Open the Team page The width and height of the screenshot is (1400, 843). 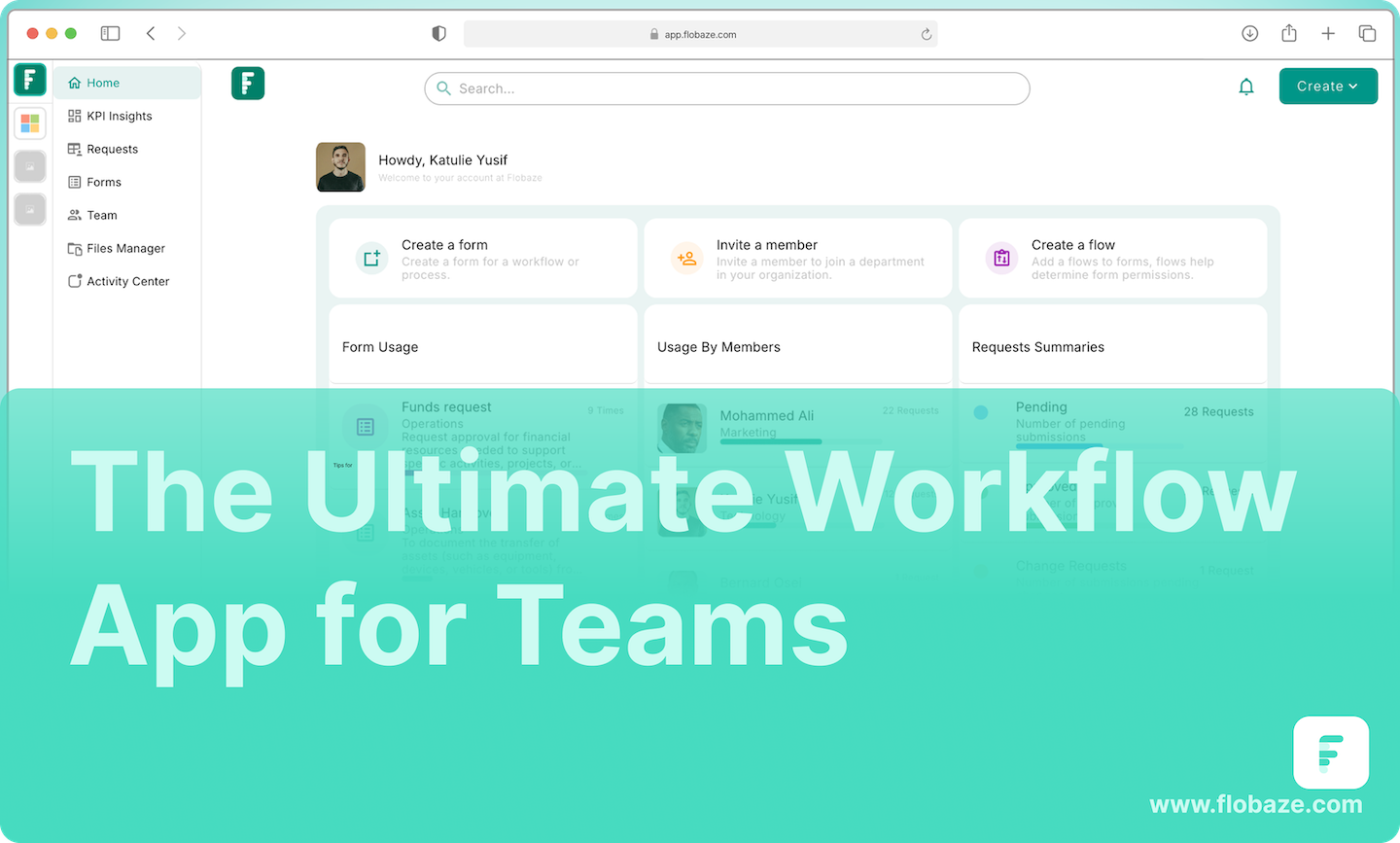coord(101,215)
